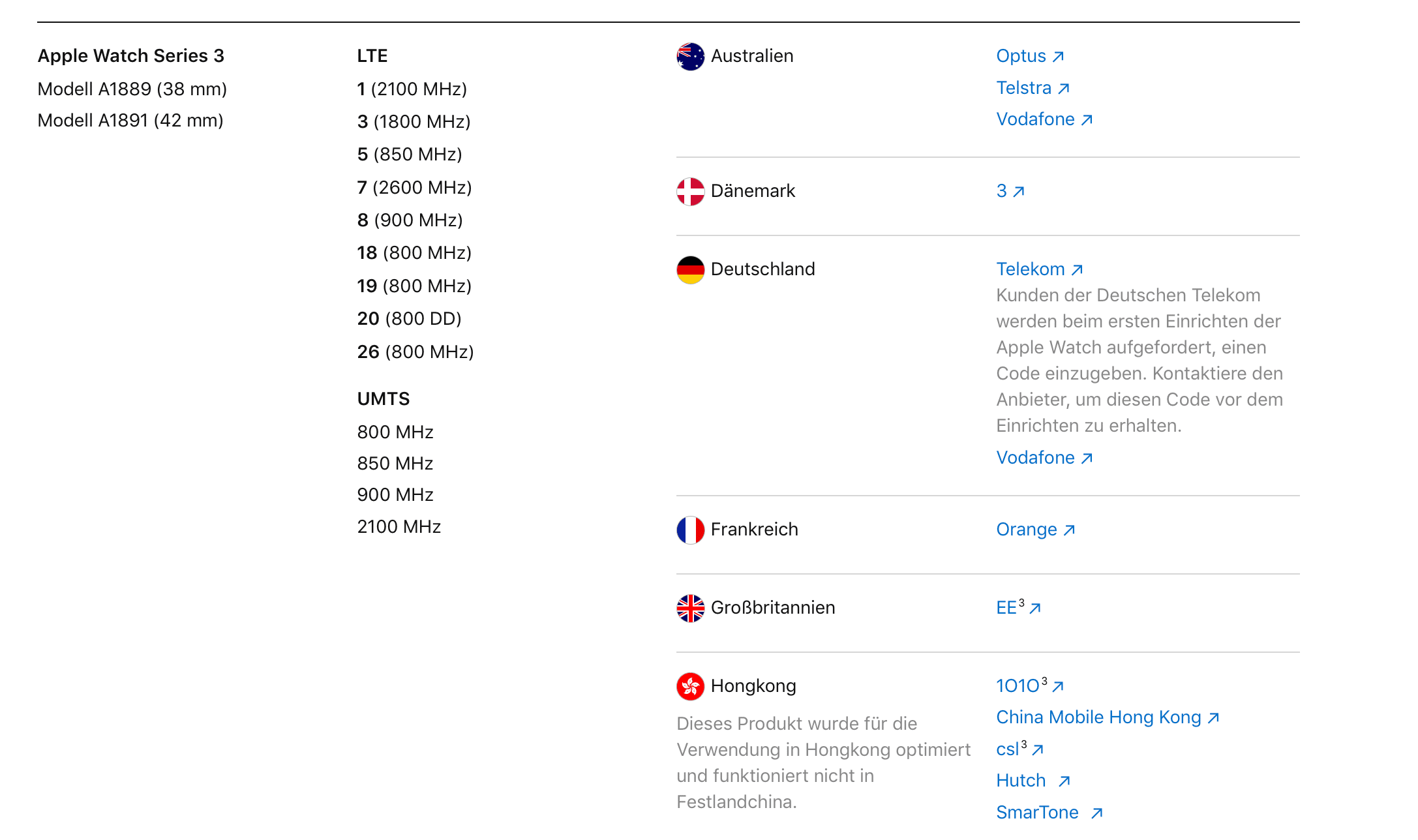Click the arrow icon next to Optus
The height and width of the screenshot is (840, 1418).
pyautogui.click(x=1059, y=57)
